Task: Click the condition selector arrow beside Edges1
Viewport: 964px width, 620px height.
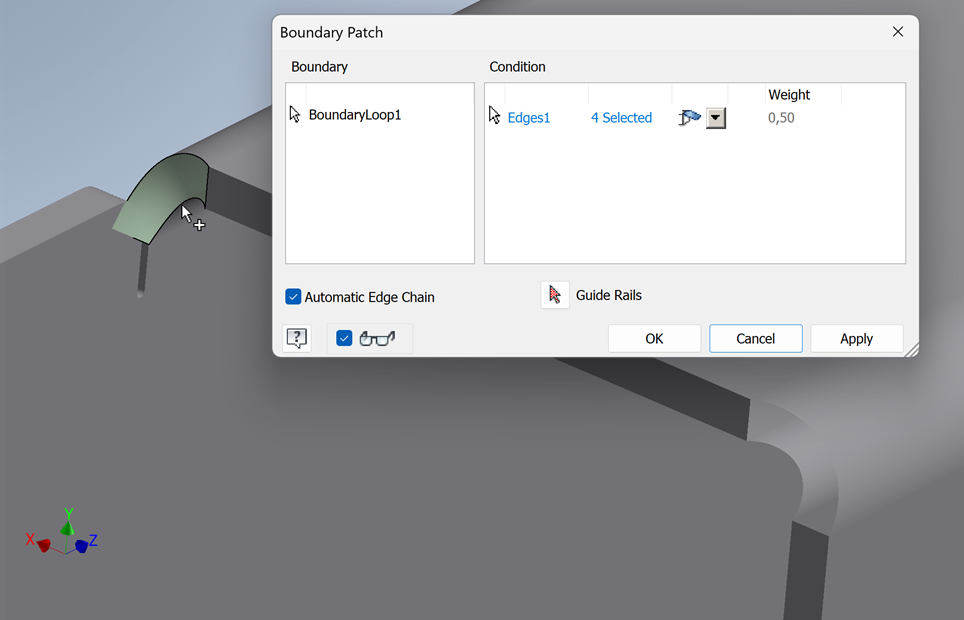Action: (x=494, y=114)
